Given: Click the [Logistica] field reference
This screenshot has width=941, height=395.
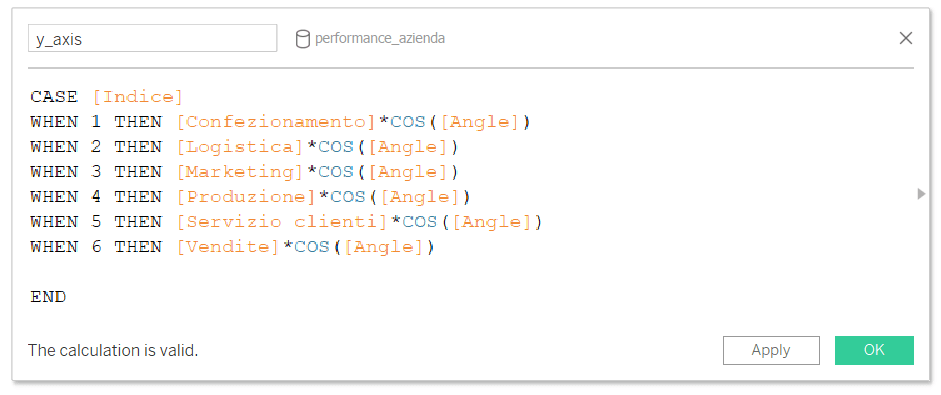Looking at the screenshot, I should (x=241, y=147).
